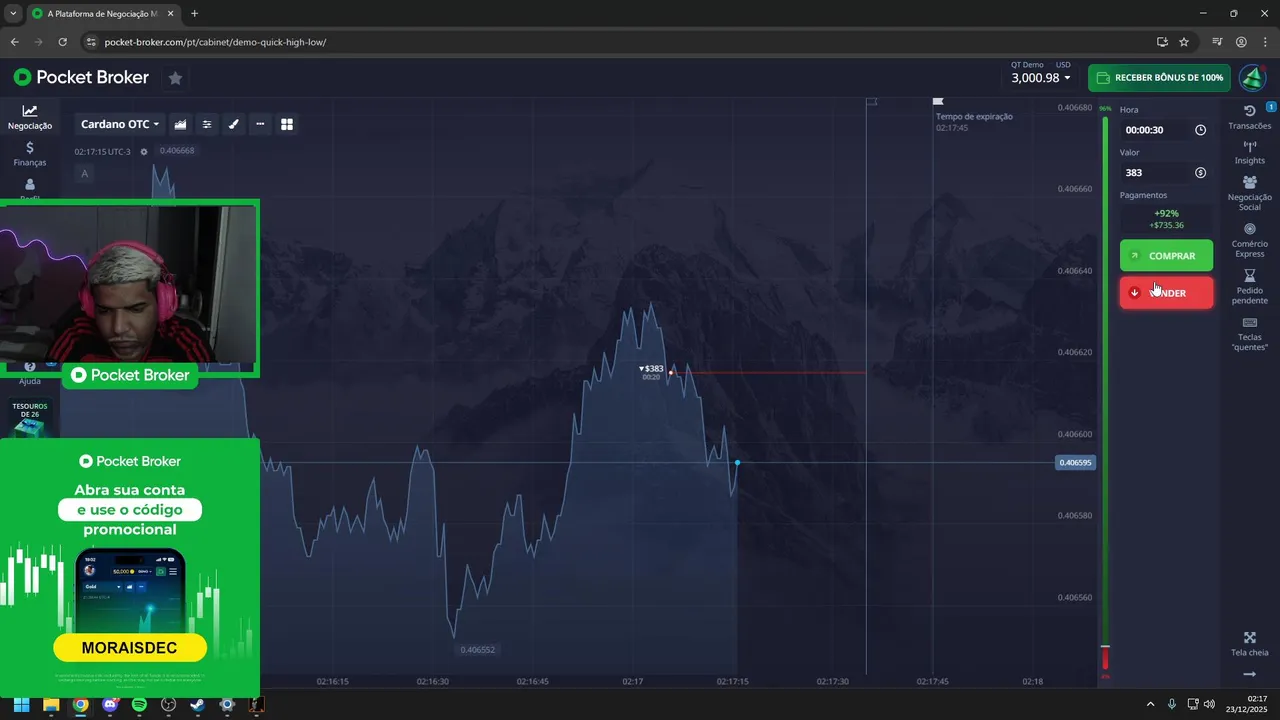Open the multi-chart grid layout icon

pyautogui.click(x=287, y=124)
